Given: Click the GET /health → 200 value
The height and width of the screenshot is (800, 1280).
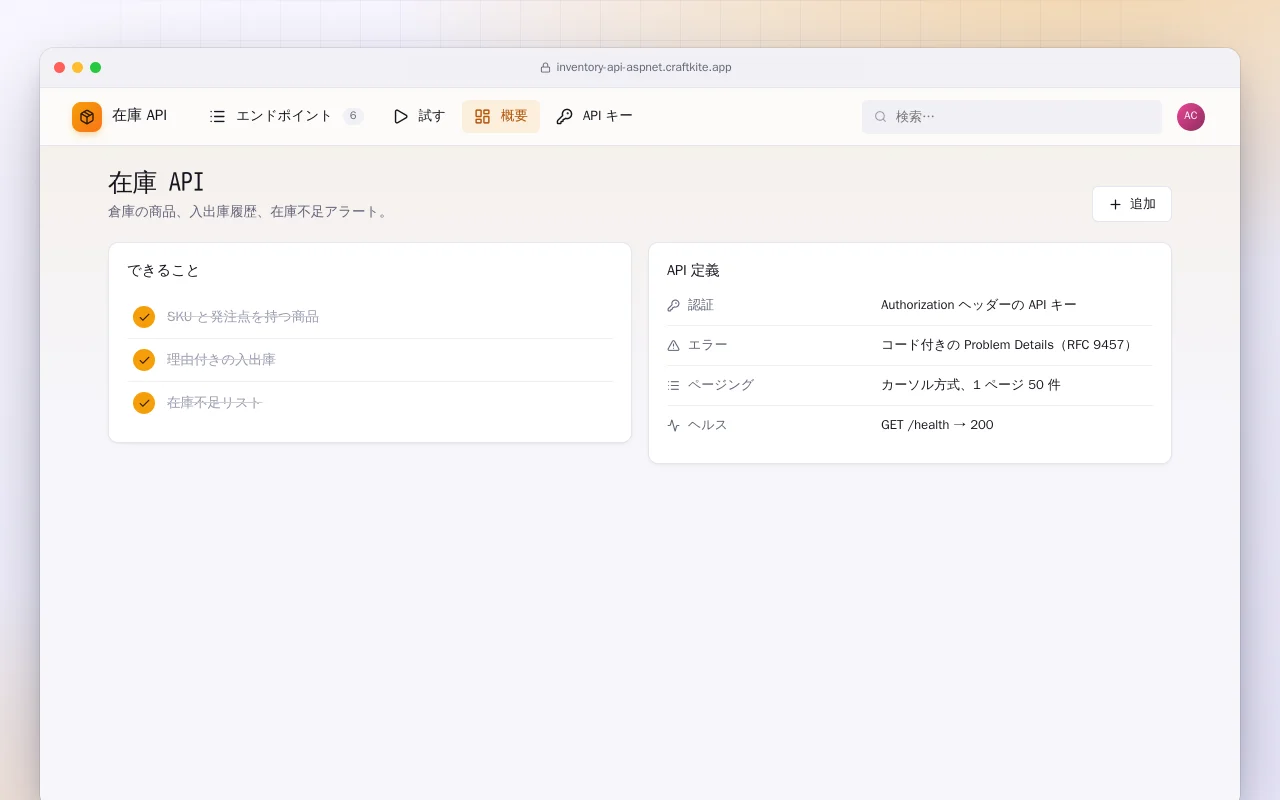Looking at the screenshot, I should click(x=937, y=425).
